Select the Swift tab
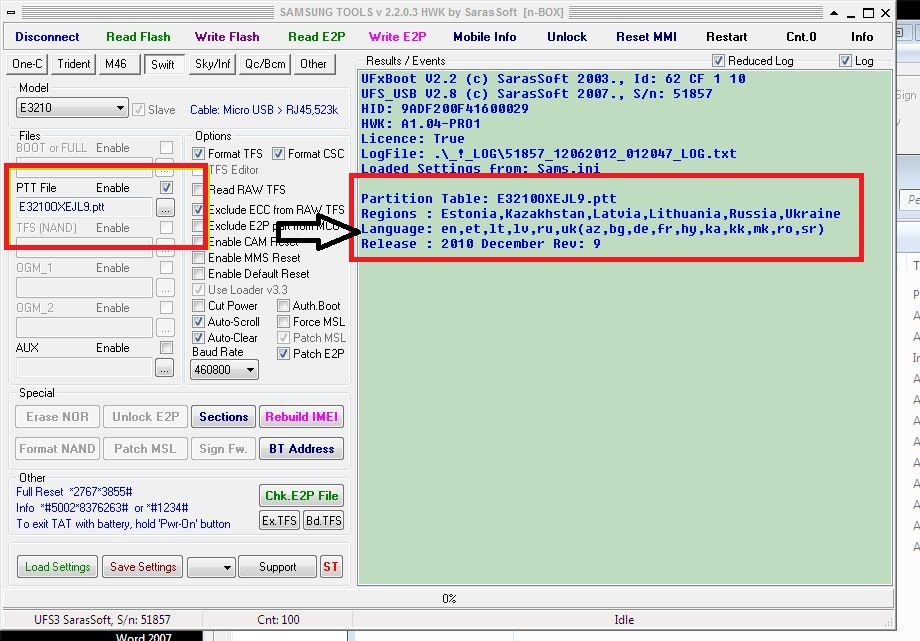Screen dimensions: 920x641 (x=164, y=64)
